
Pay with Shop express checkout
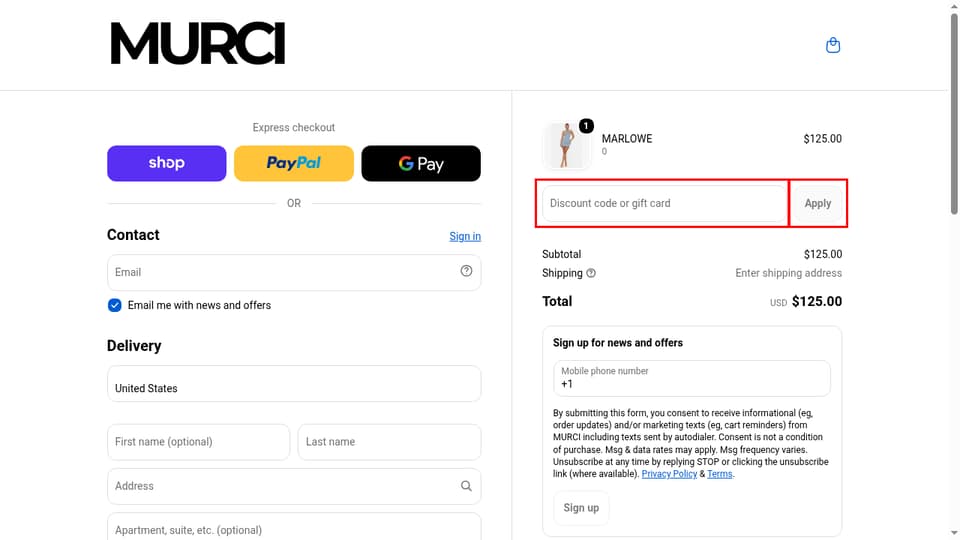click(167, 163)
